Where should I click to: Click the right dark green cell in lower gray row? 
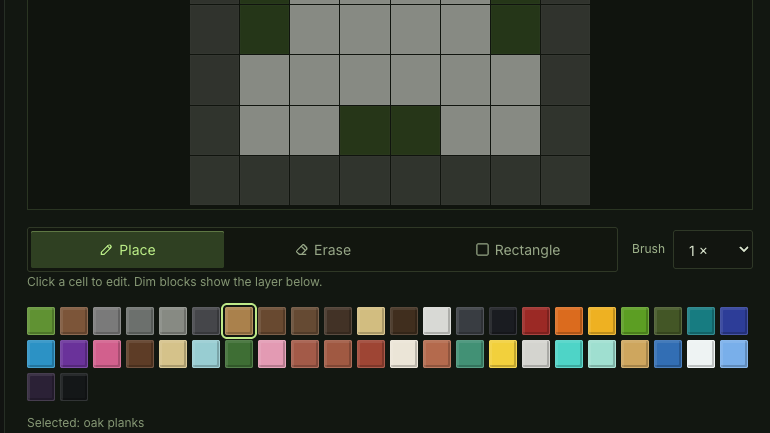415,131
